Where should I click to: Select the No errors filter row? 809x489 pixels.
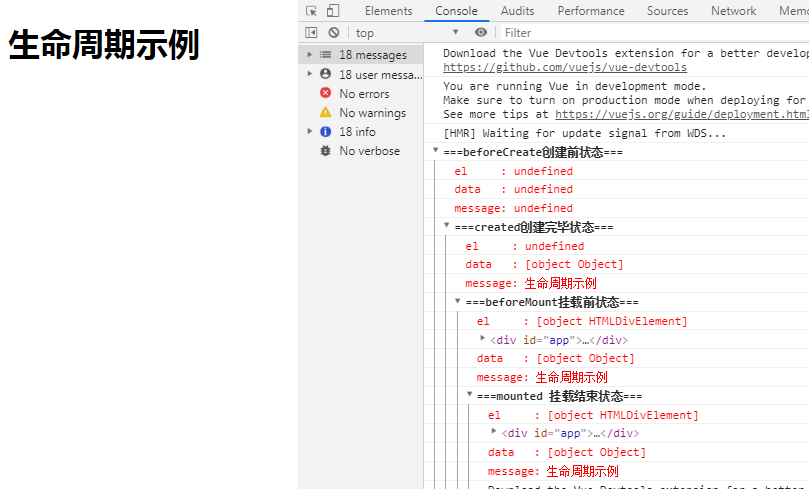pos(361,93)
